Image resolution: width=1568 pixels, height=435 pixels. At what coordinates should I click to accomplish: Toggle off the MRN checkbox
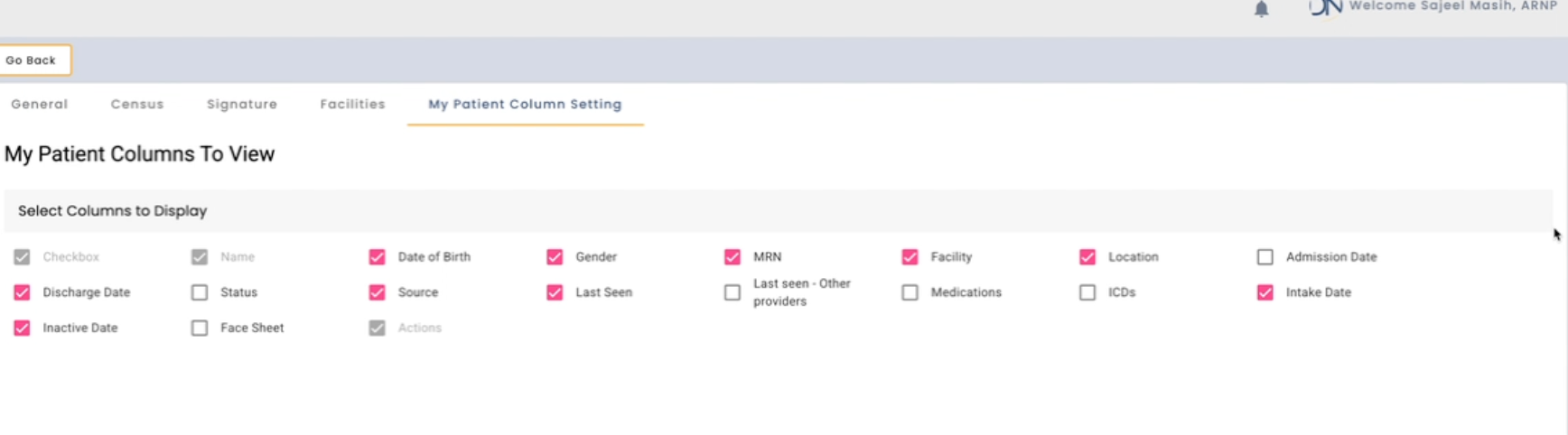pyautogui.click(x=733, y=257)
